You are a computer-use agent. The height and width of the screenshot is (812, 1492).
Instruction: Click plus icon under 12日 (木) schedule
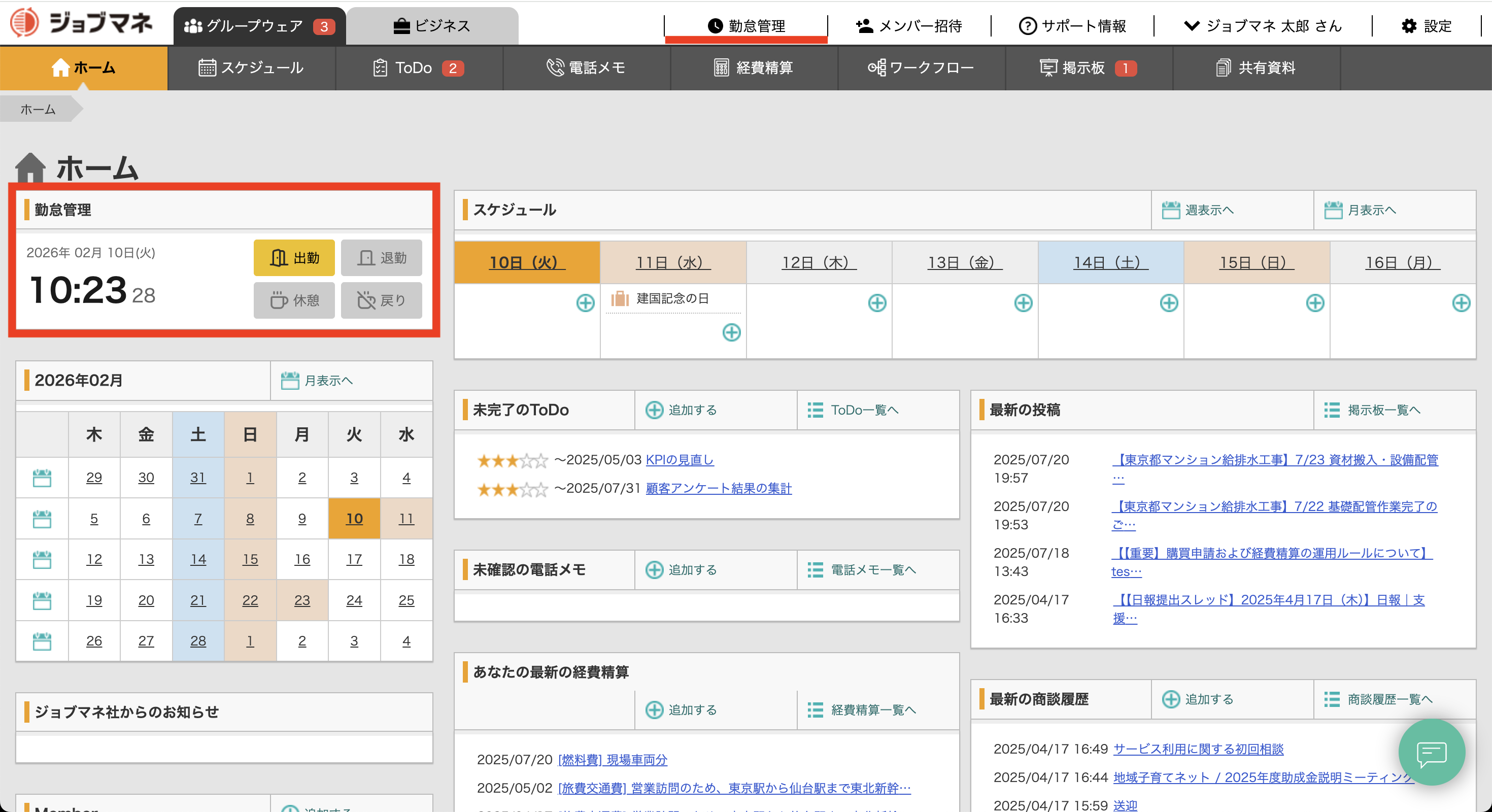pyautogui.click(x=877, y=303)
